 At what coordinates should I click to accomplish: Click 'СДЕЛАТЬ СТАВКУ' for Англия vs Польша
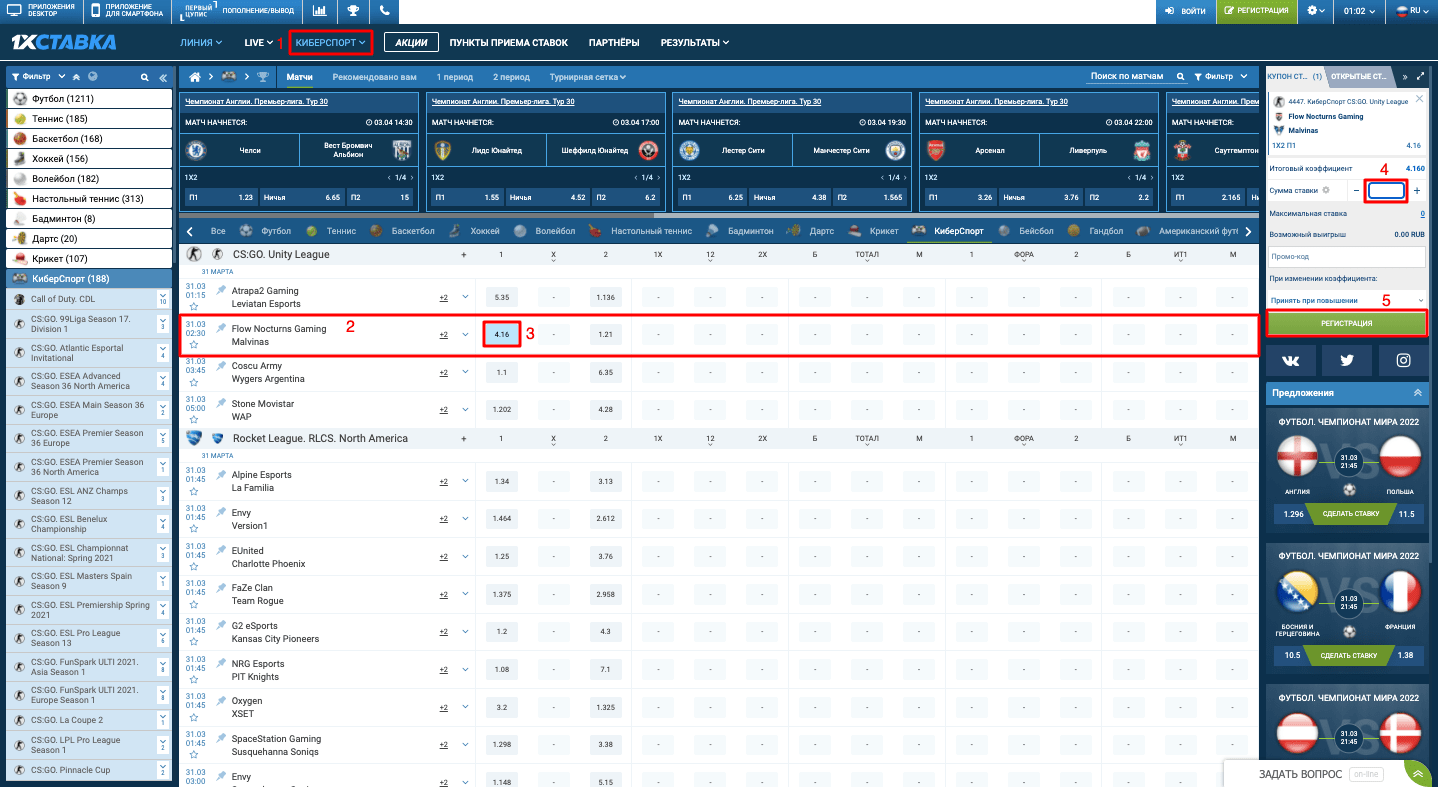[x=1351, y=514]
